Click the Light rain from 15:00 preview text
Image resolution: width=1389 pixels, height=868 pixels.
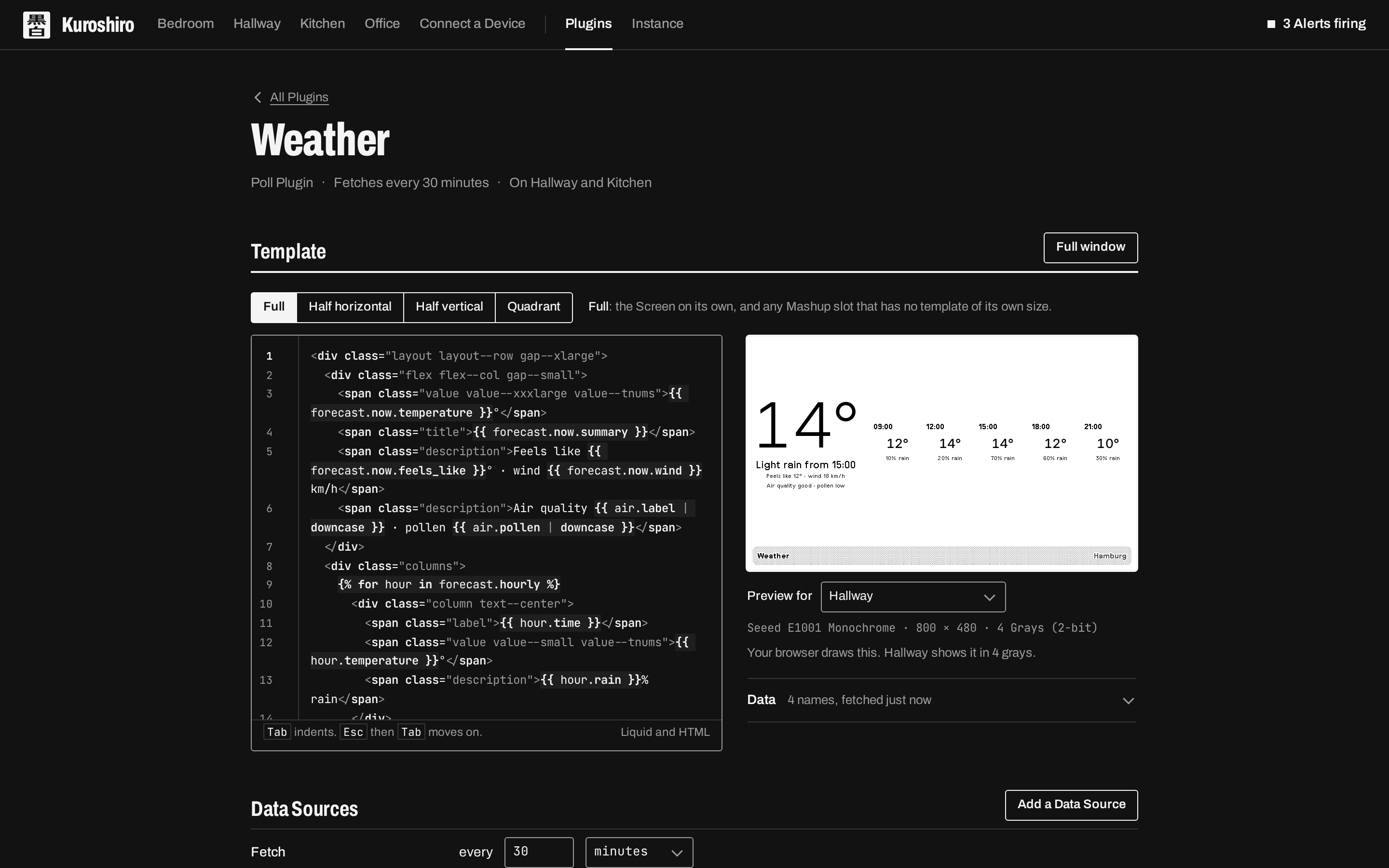(805, 465)
